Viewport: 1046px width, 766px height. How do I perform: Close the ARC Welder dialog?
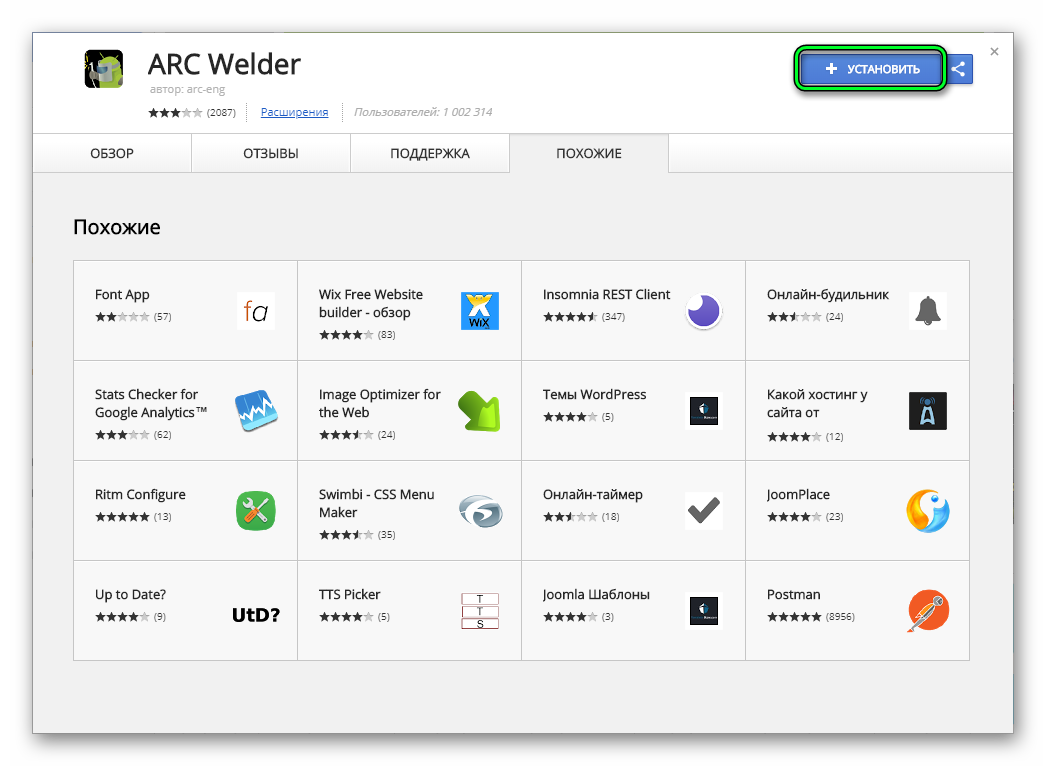click(x=994, y=51)
